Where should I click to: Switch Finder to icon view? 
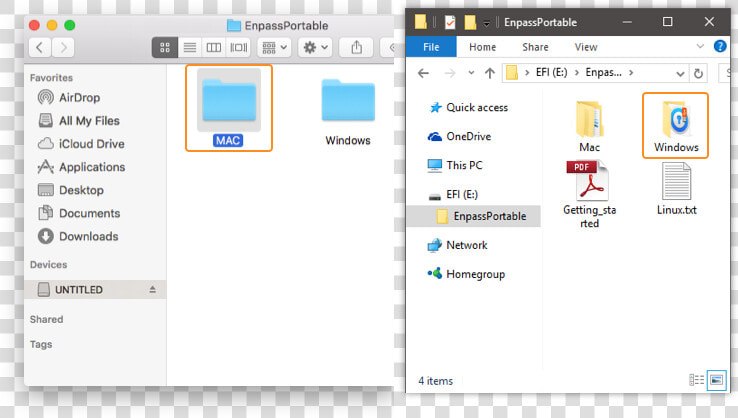pyautogui.click(x=165, y=48)
